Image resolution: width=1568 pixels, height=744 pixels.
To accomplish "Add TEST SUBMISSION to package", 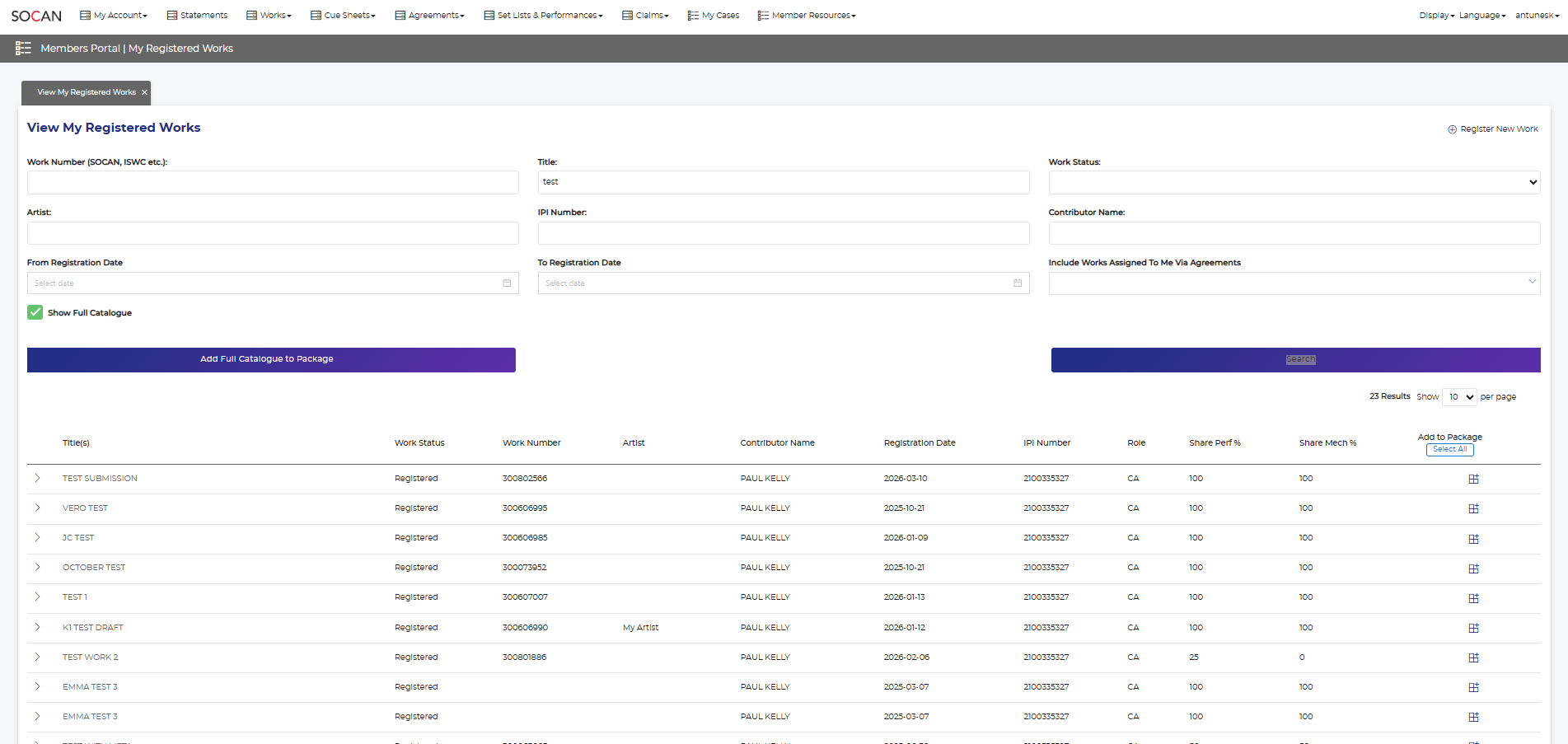I will click(x=1473, y=479).
